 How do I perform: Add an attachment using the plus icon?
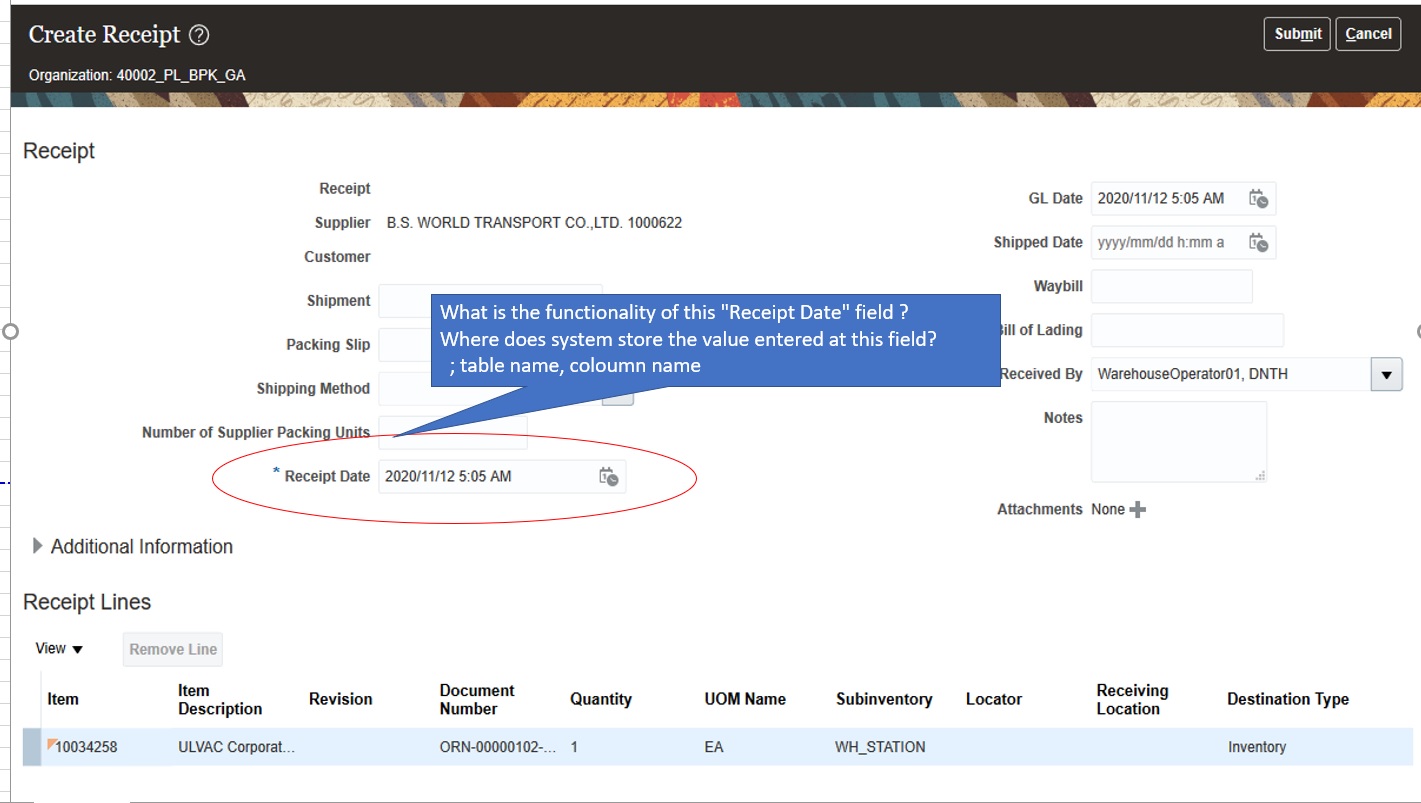(x=1137, y=509)
